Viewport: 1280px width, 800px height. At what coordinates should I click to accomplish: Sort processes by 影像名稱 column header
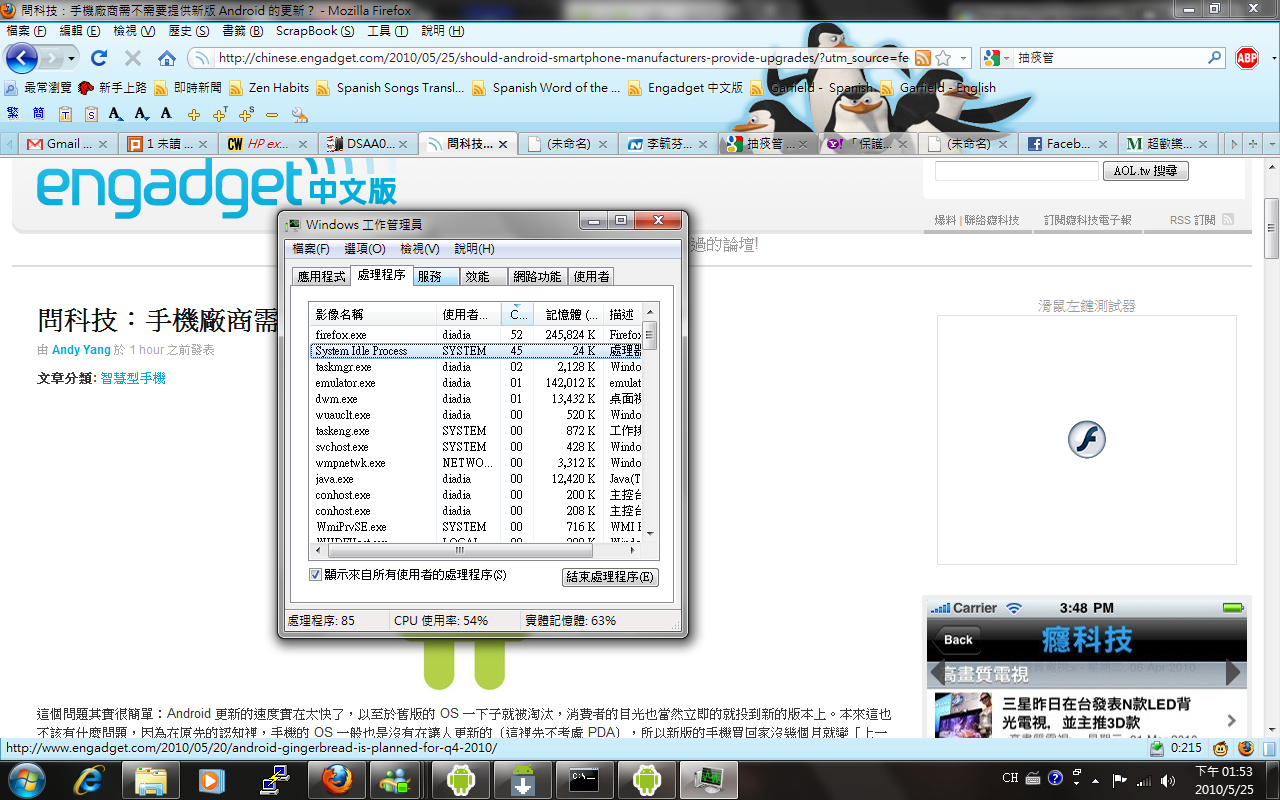click(373, 314)
